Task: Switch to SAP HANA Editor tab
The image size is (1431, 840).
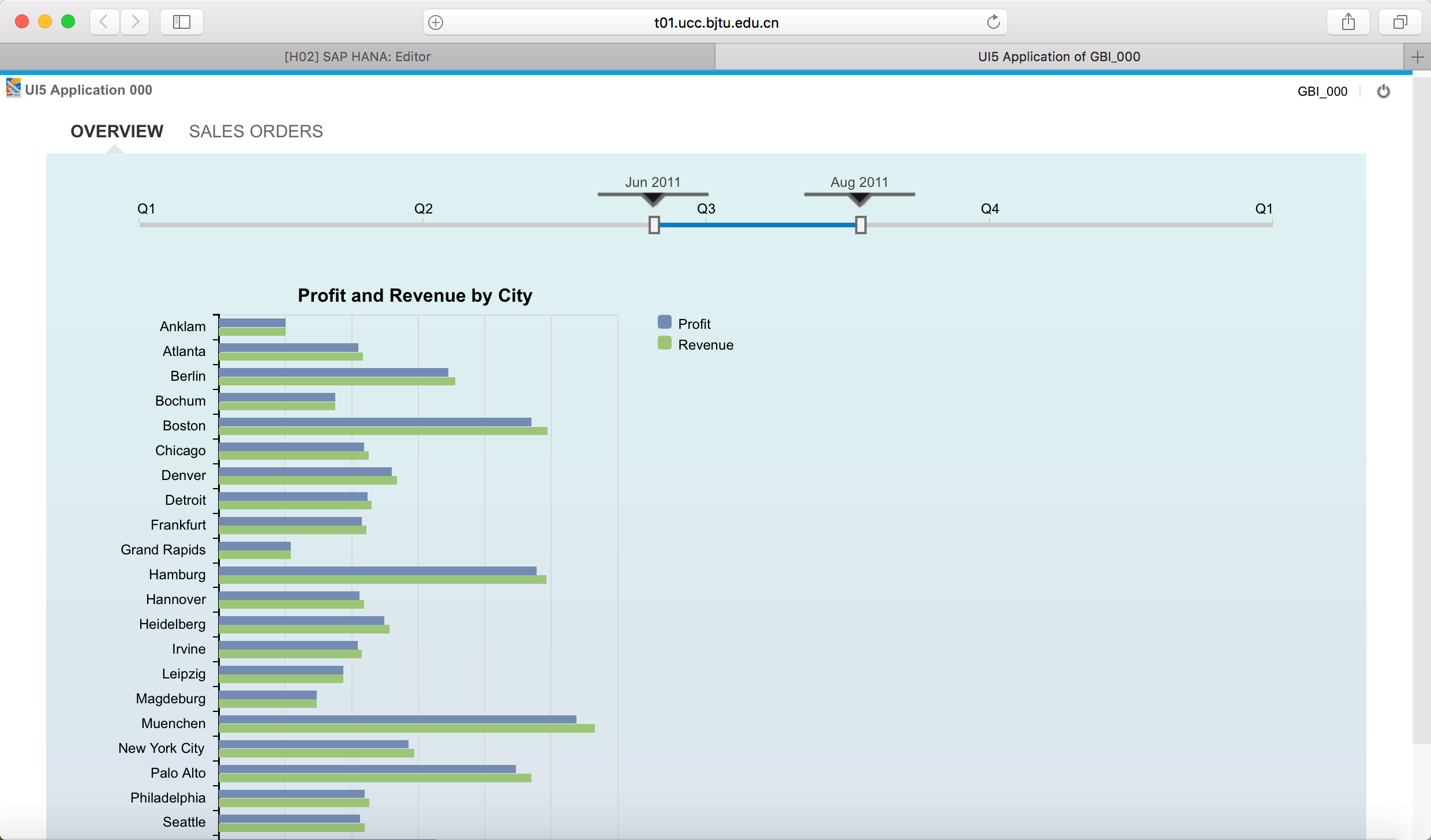Action: coord(357,57)
